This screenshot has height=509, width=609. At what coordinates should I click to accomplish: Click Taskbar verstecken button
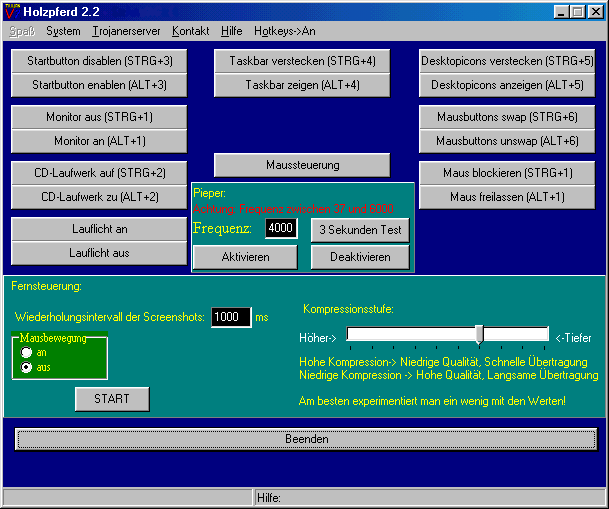(x=302, y=61)
